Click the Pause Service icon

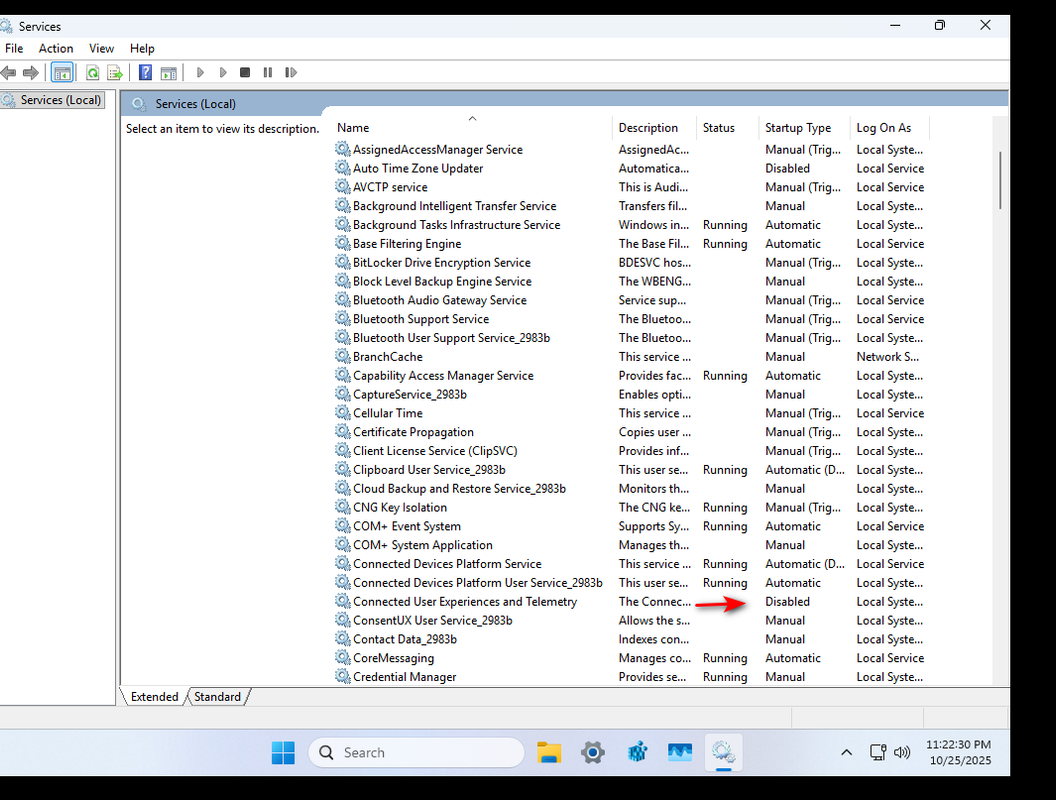coord(268,73)
